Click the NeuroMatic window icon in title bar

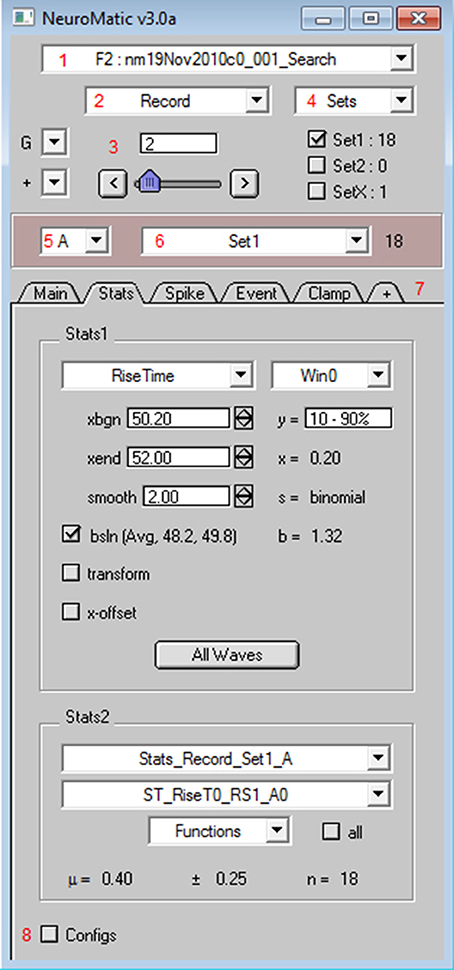(x=23, y=18)
